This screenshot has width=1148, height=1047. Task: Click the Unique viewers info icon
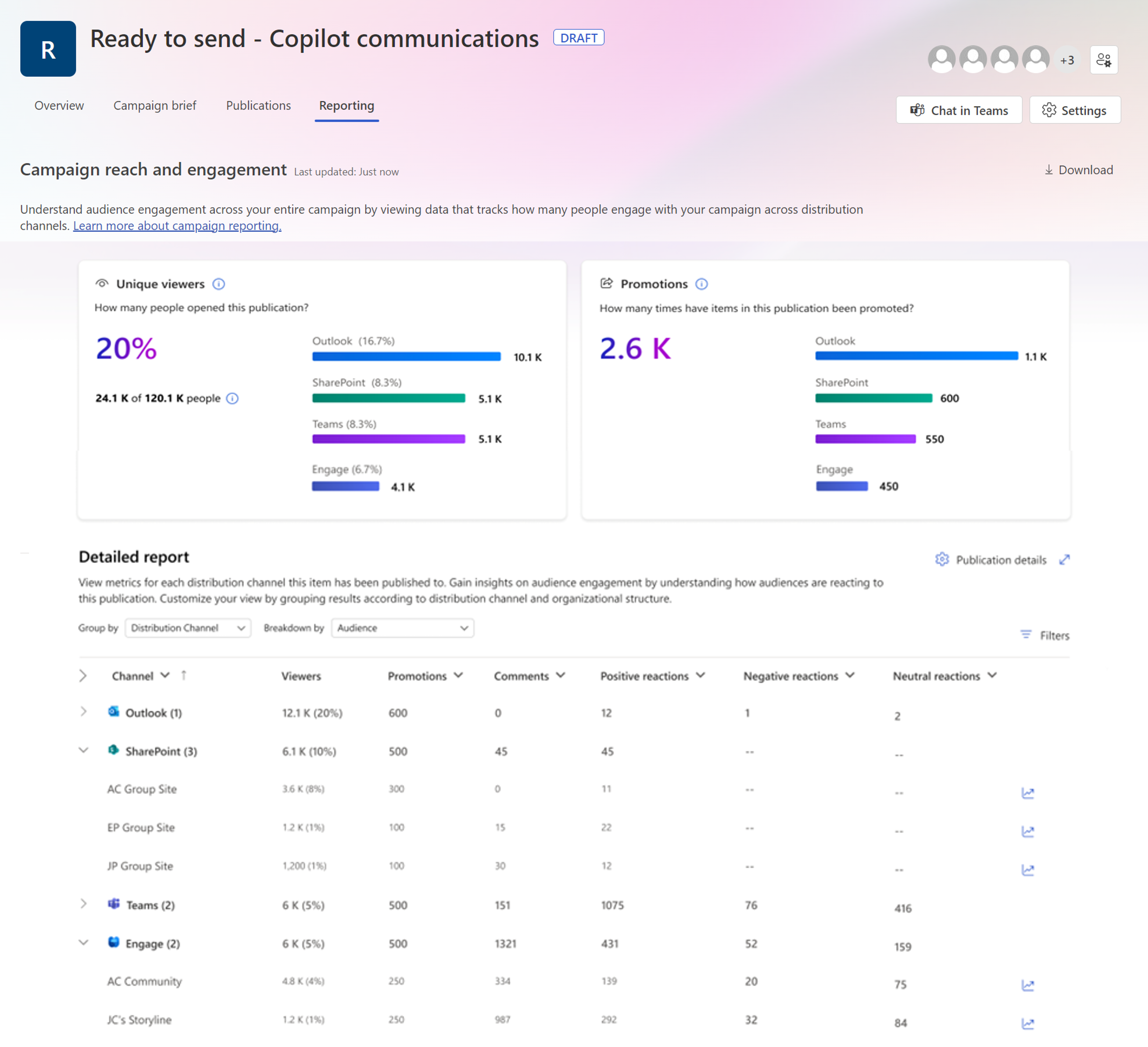coord(219,284)
